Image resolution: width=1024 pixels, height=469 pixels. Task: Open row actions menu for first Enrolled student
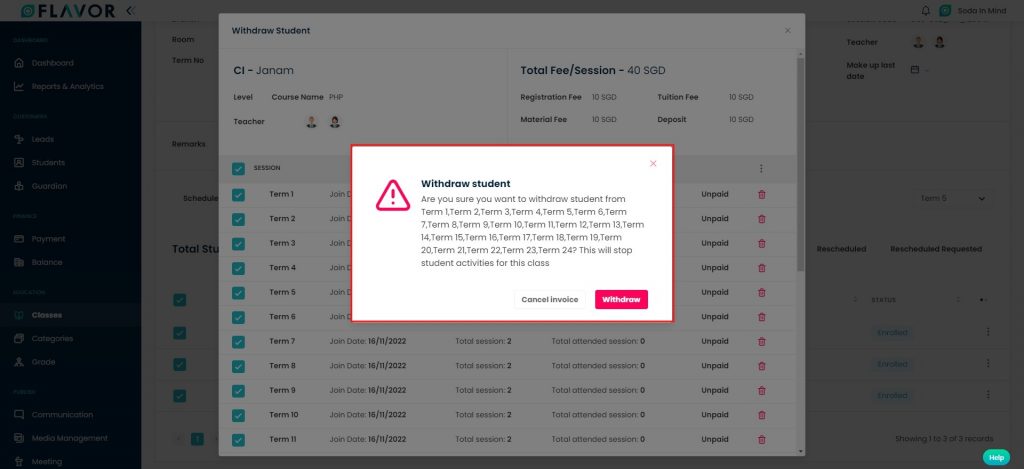(x=987, y=332)
